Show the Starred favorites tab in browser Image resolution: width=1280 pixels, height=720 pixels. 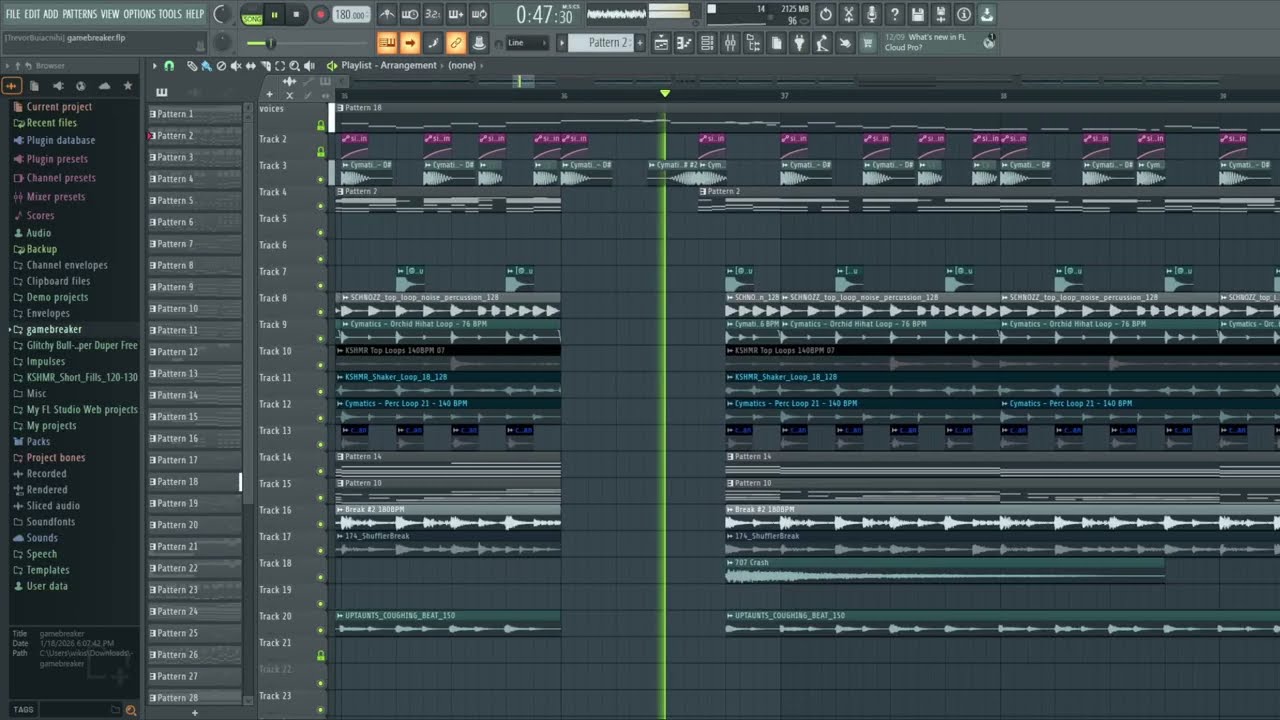[x=127, y=86]
